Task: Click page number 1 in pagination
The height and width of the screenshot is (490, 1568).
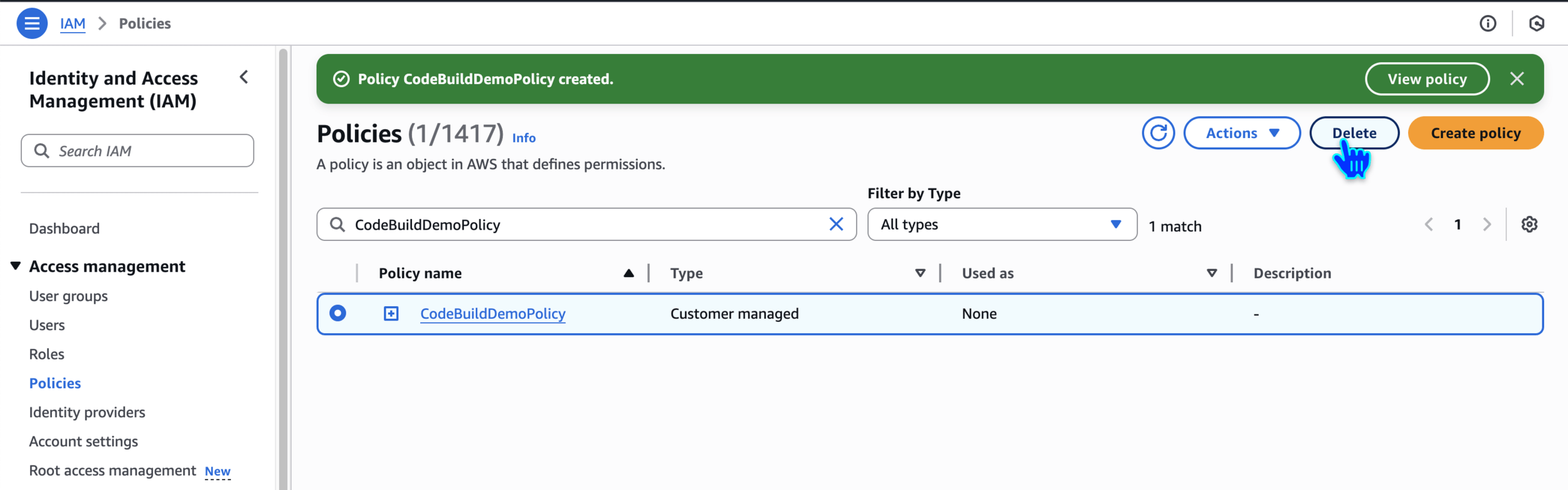Action: (1458, 225)
